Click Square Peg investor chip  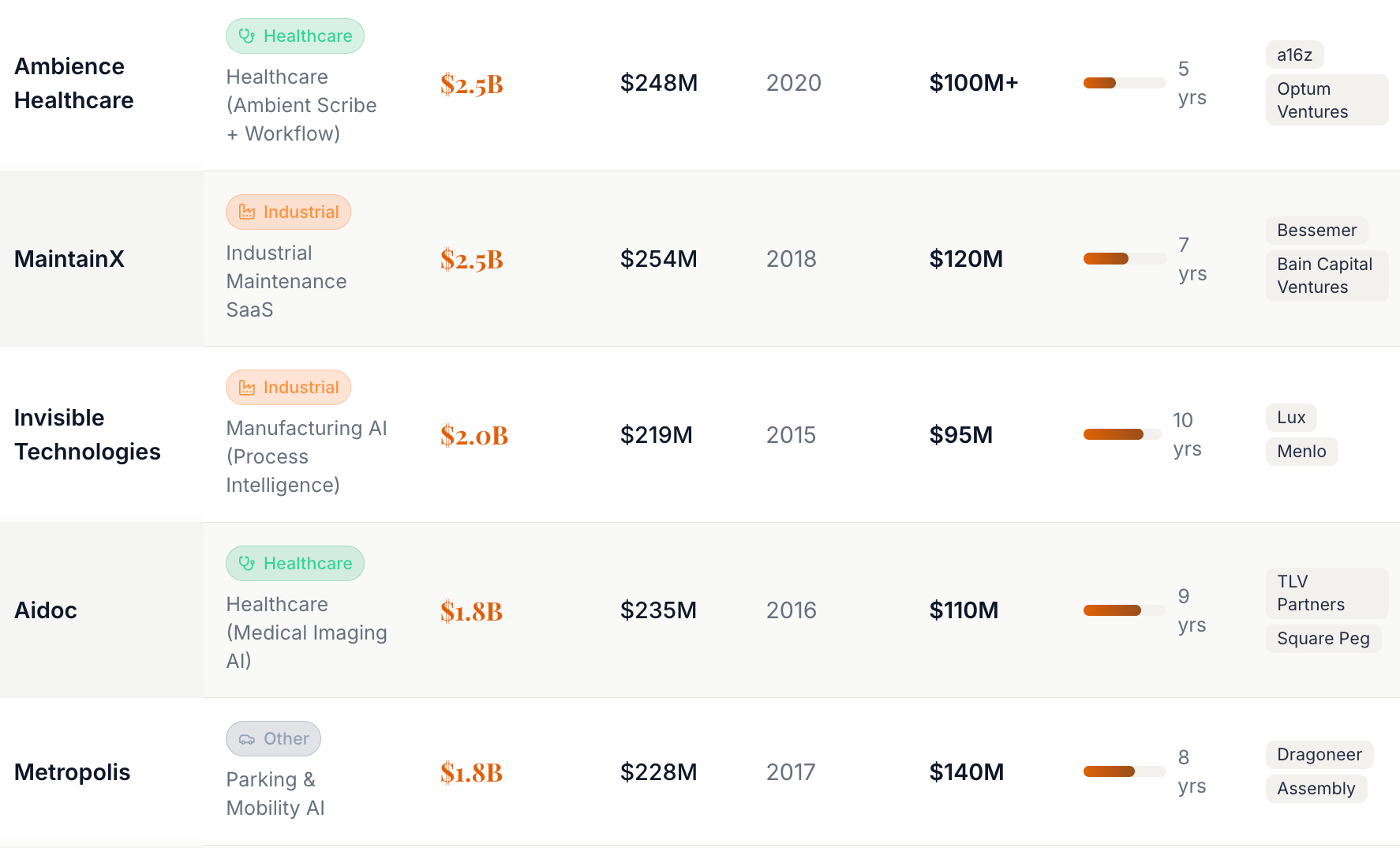tap(1323, 639)
